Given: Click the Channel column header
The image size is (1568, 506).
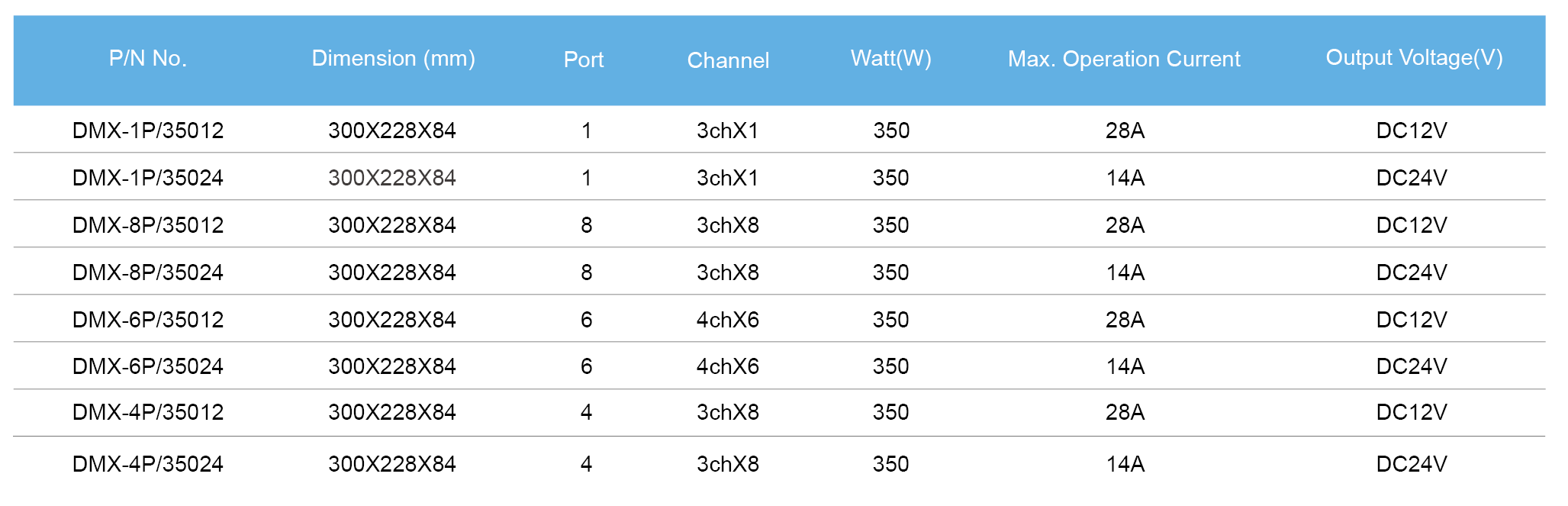Looking at the screenshot, I should click(x=728, y=60).
